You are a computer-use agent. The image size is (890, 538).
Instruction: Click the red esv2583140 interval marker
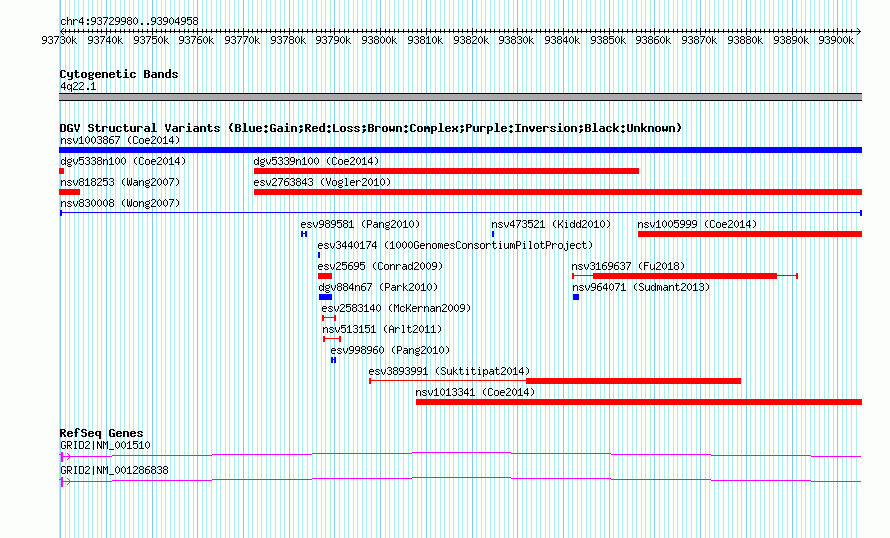[329, 318]
